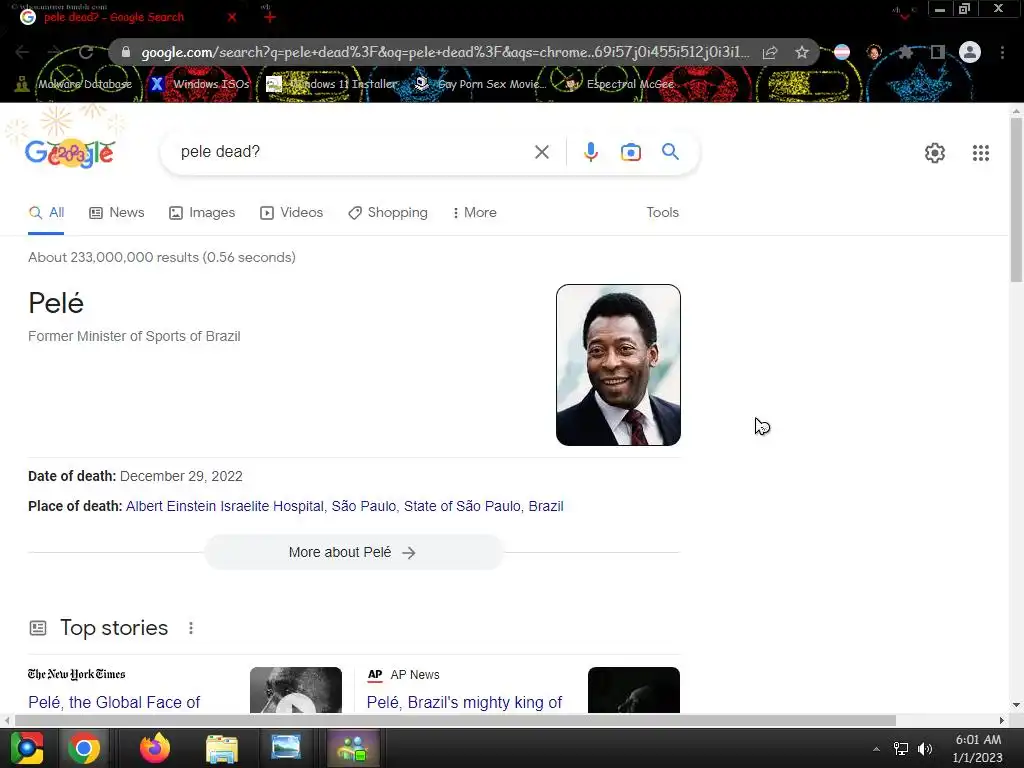Screen dimensions: 1024x768
Task: Show hidden system tray icons arrow
Action: click(876, 749)
